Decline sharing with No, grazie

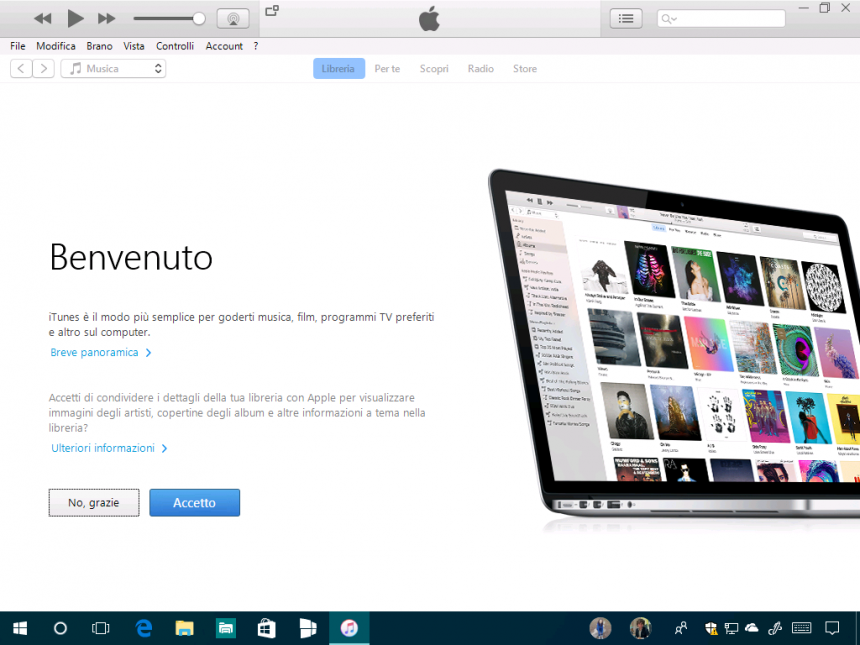pyautogui.click(x=94, y=502)
